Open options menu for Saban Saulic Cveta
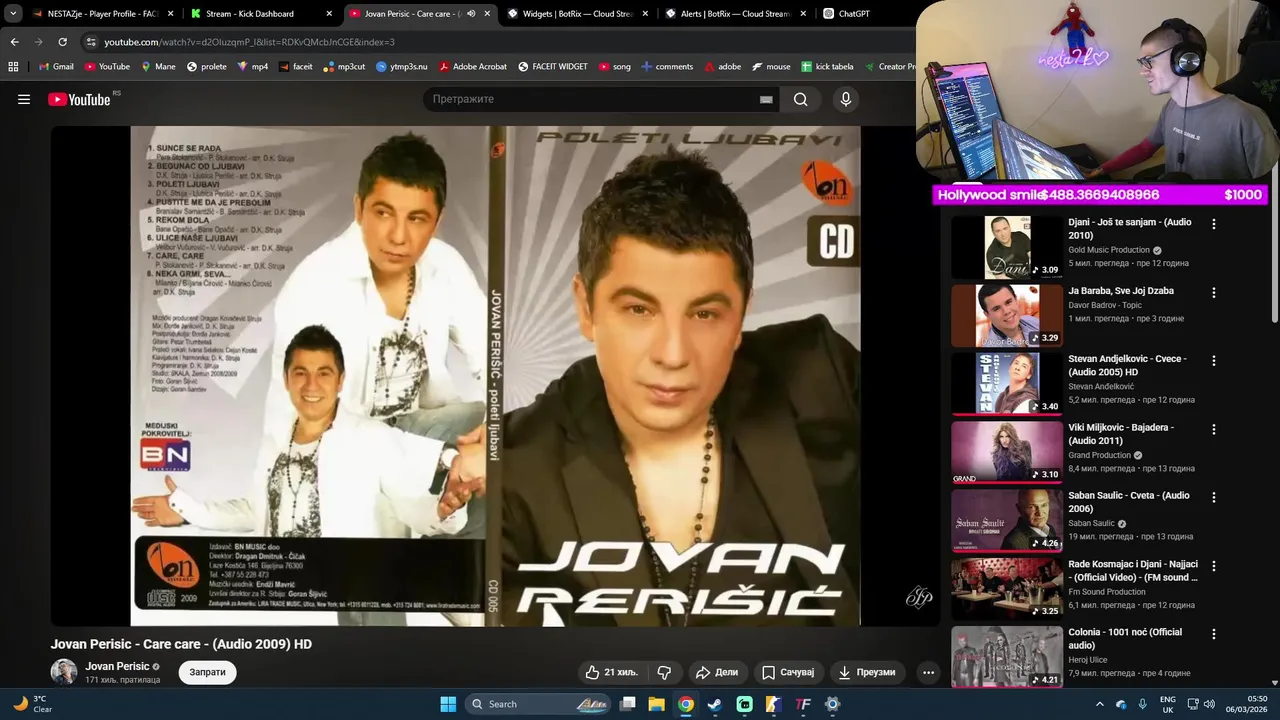 click(1214, 497)
